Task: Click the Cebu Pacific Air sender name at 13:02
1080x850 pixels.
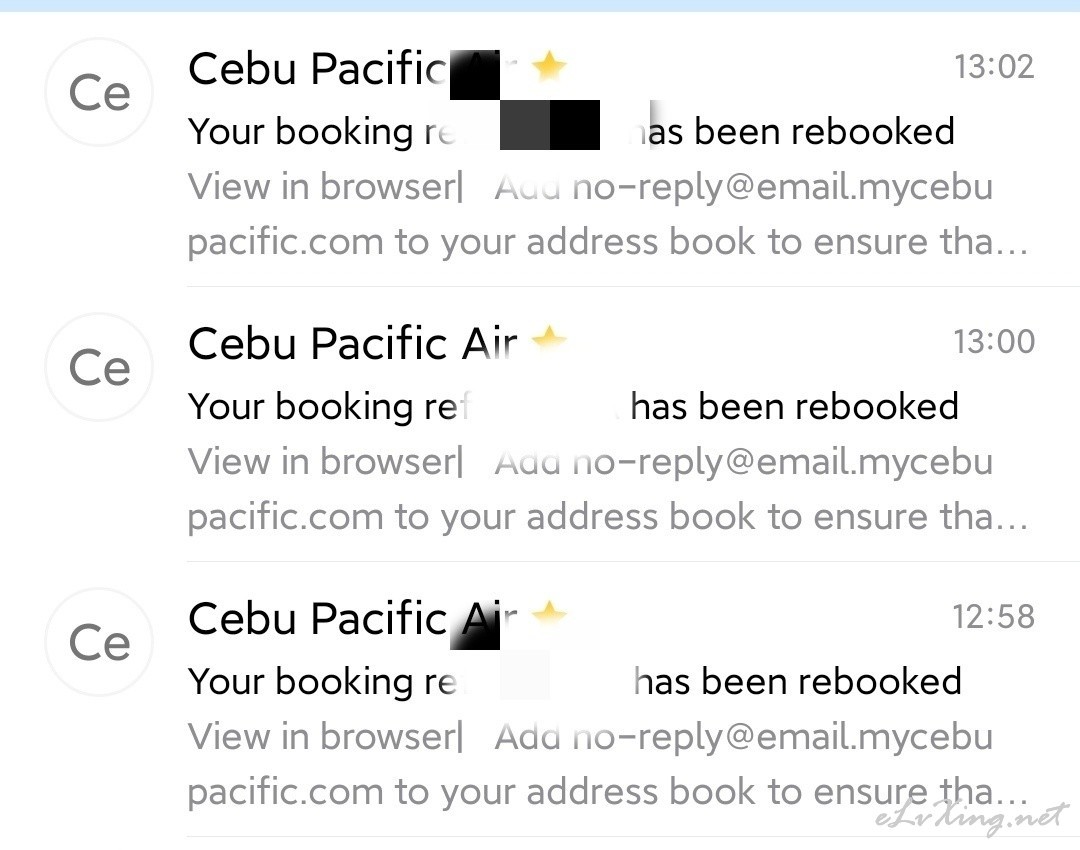Action: (352, 69)
